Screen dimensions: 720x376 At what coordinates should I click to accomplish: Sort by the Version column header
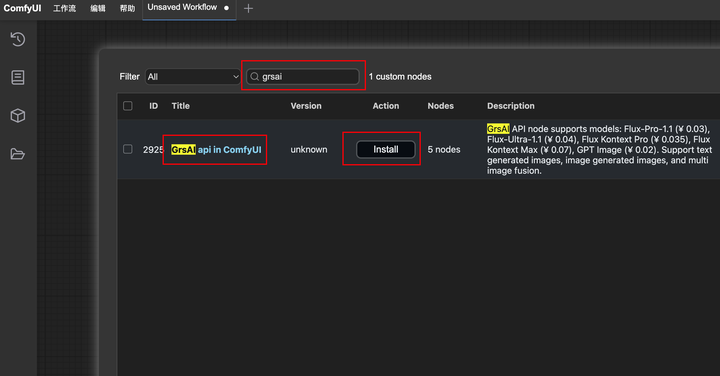tap(306, 106)
